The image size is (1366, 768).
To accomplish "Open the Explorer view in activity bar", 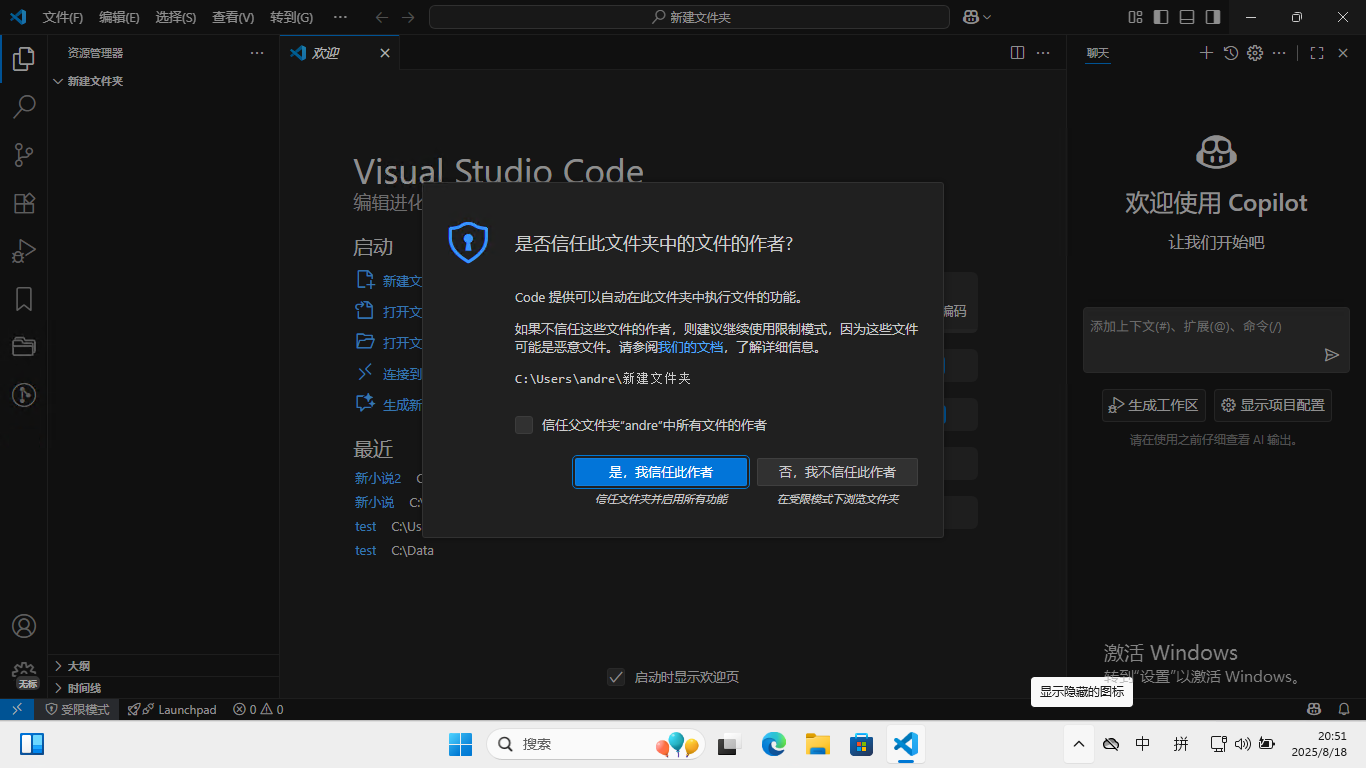I will click(24, 59).
